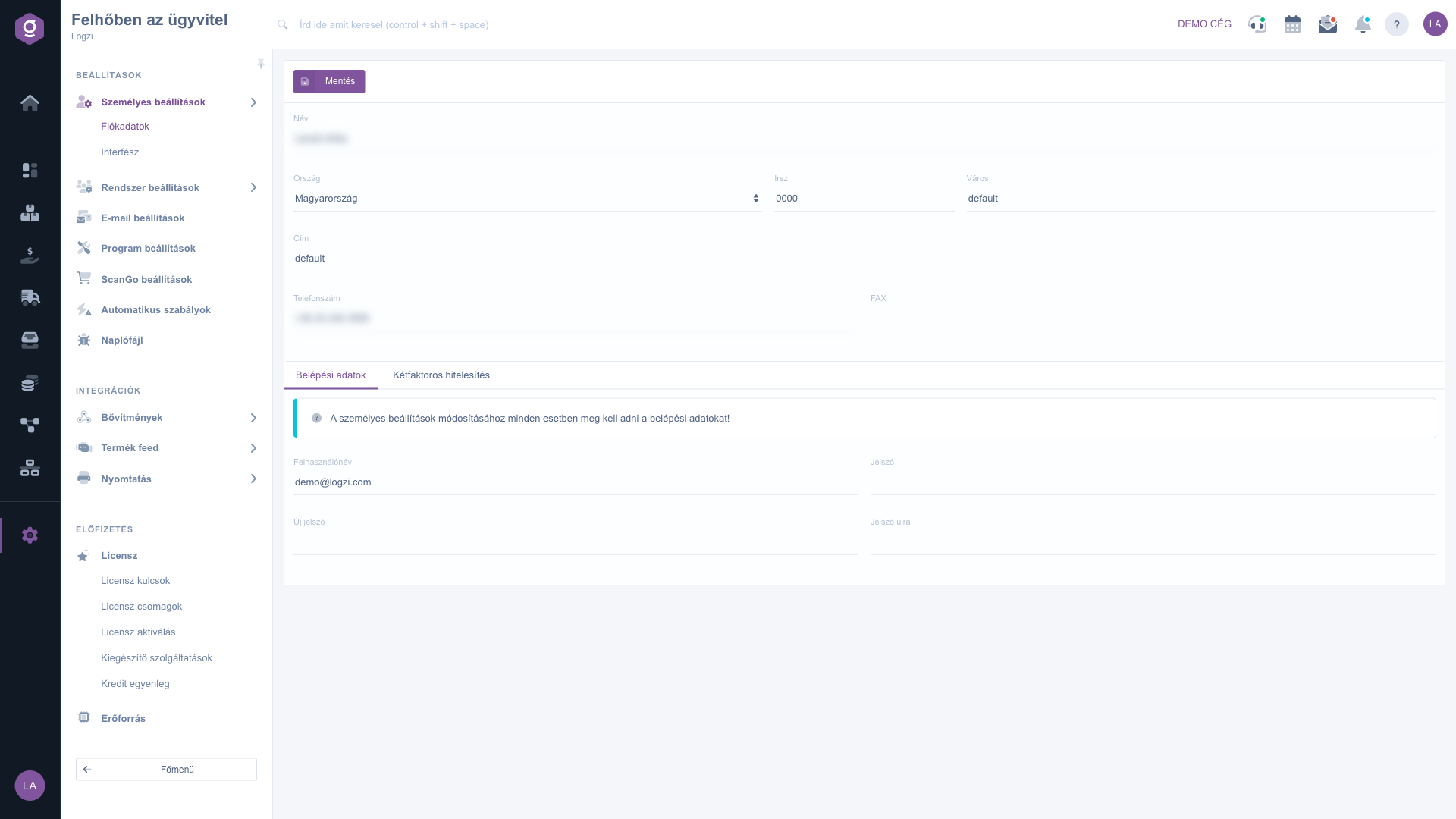Click the Főmenü back button
Image resolution: width=1456 pixels, height=819 pixels.
[166, 769]
